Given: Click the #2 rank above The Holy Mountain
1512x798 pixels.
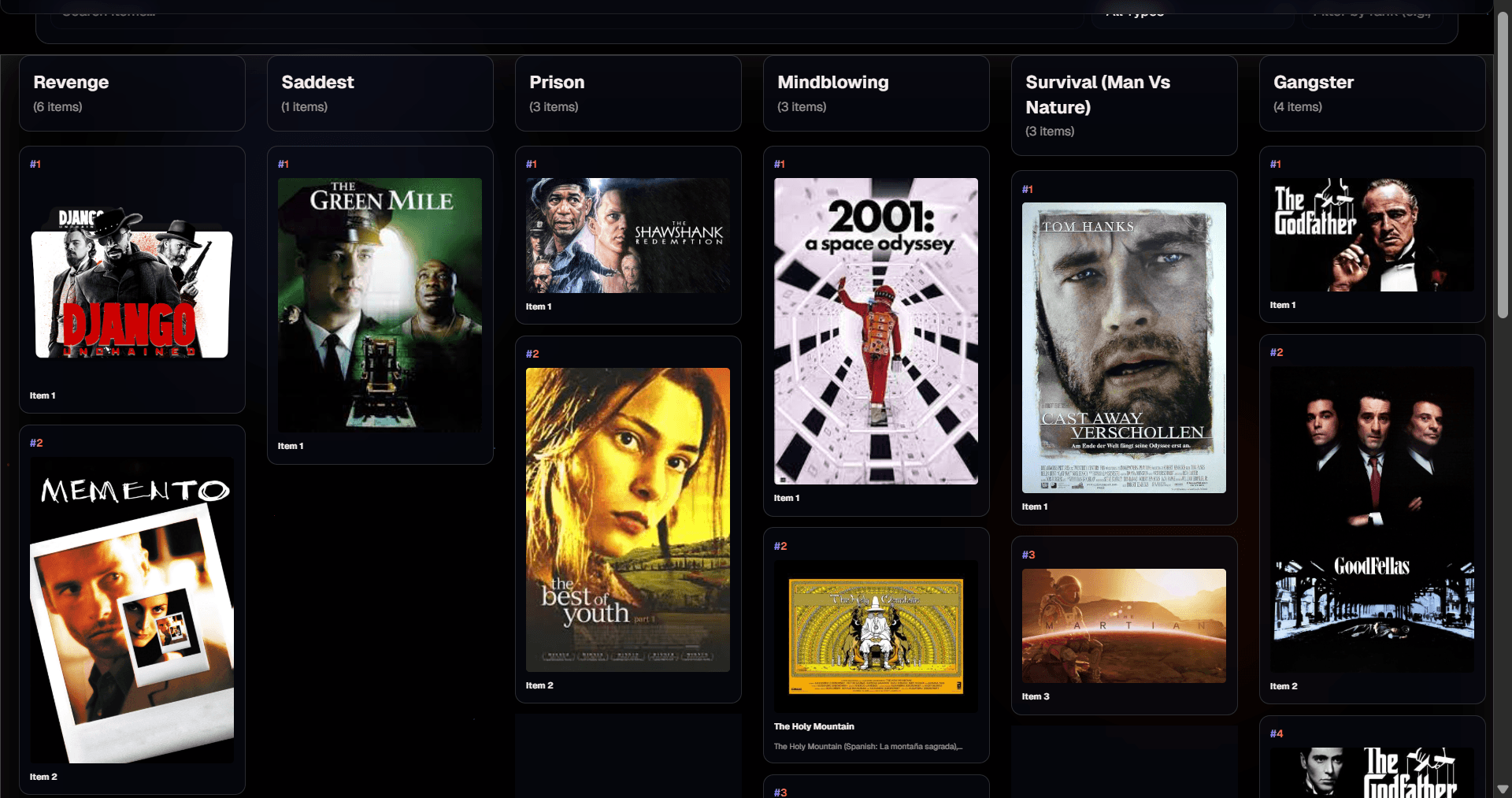Looking at the screenshot, I should point(780,546).
